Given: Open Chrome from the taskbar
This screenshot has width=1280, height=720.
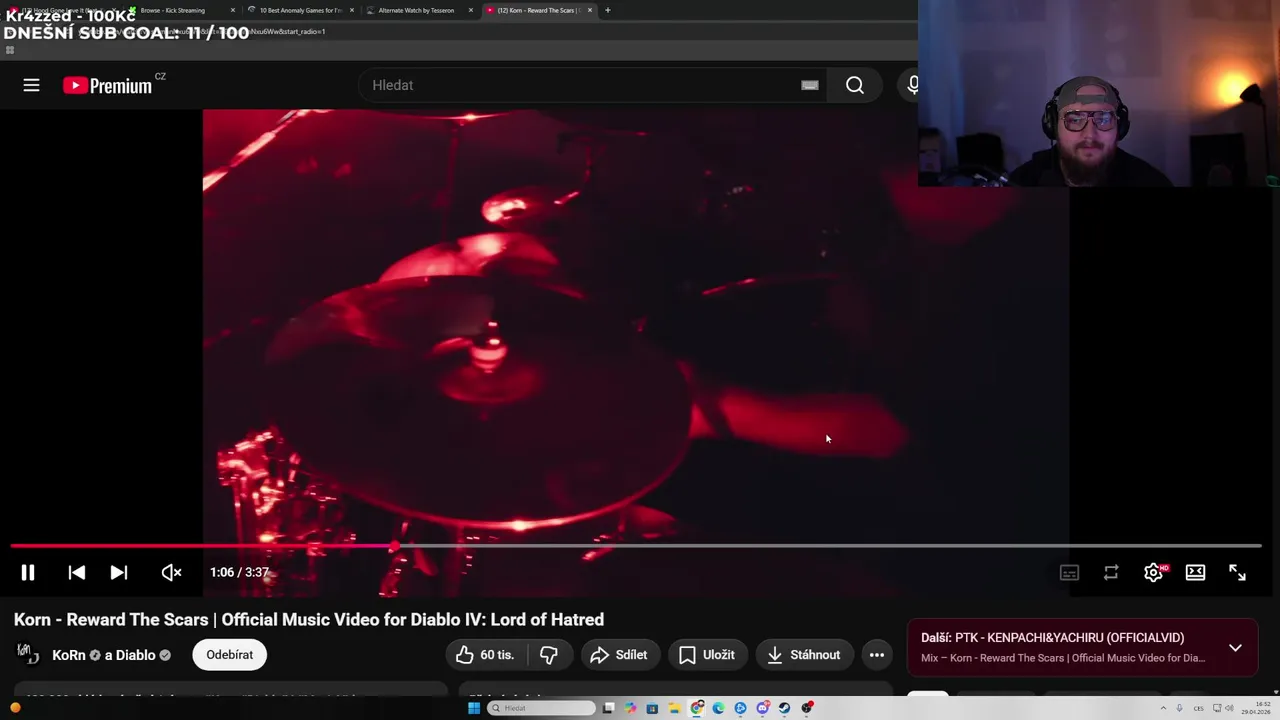Looking at the screenshot, I should [x=697, y=708].
